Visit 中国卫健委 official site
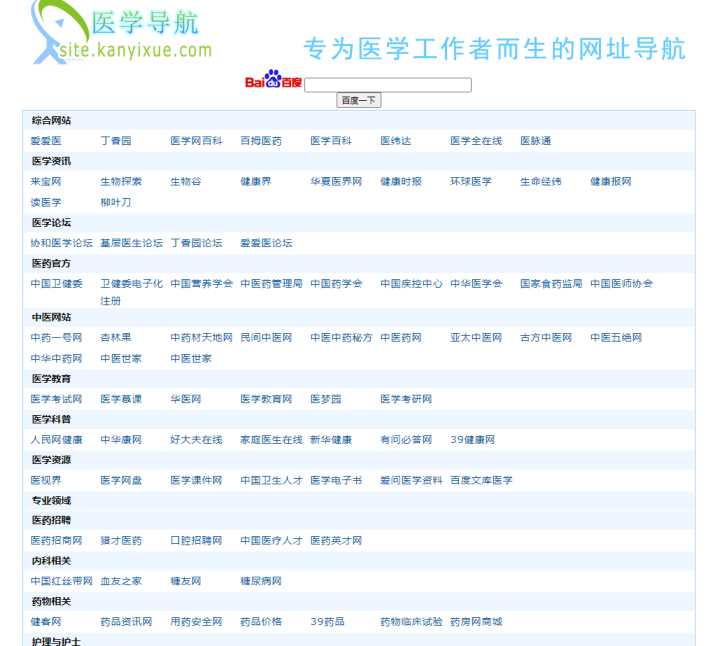 (x=56, y=284)
